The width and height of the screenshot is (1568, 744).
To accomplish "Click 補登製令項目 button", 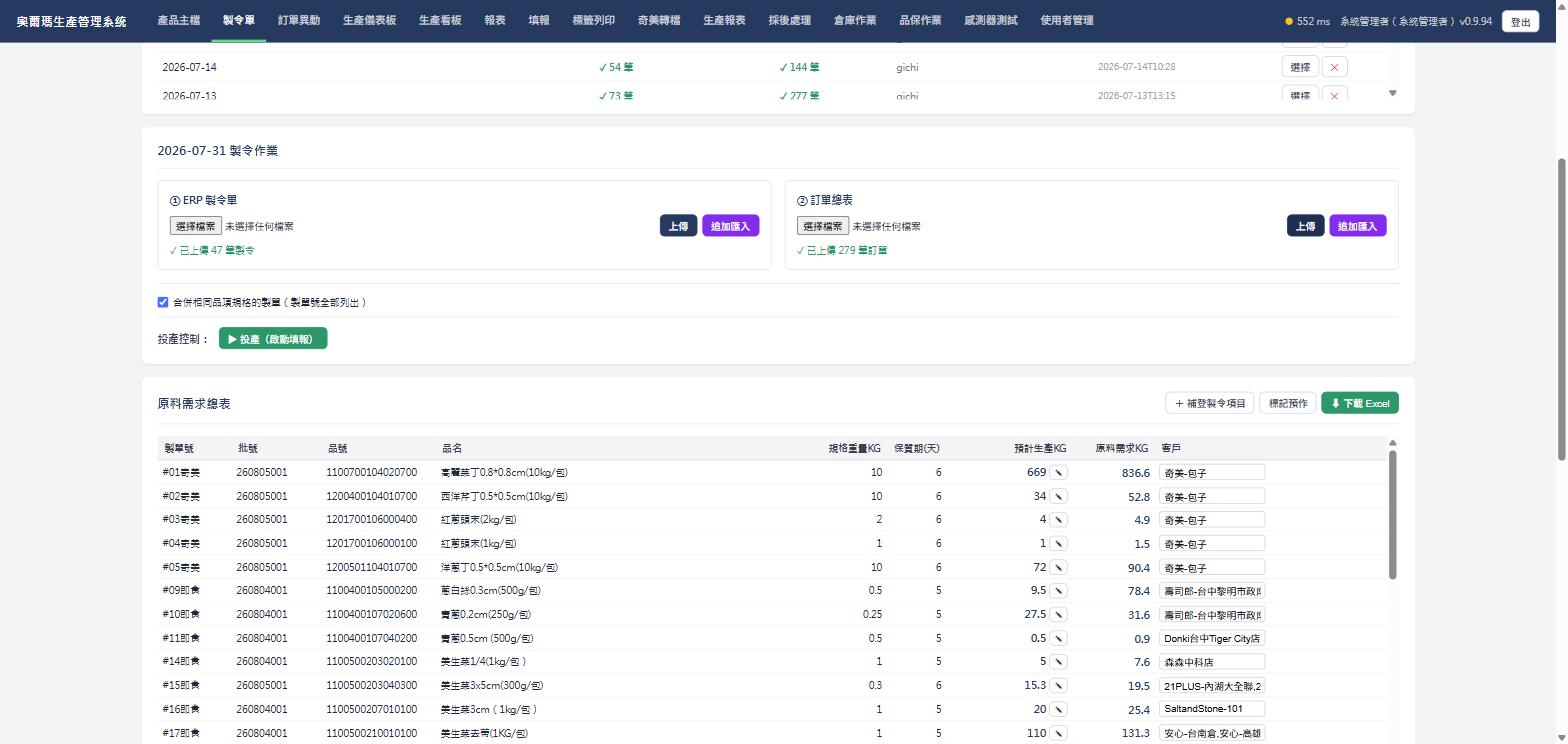I will coord(1210,403).
